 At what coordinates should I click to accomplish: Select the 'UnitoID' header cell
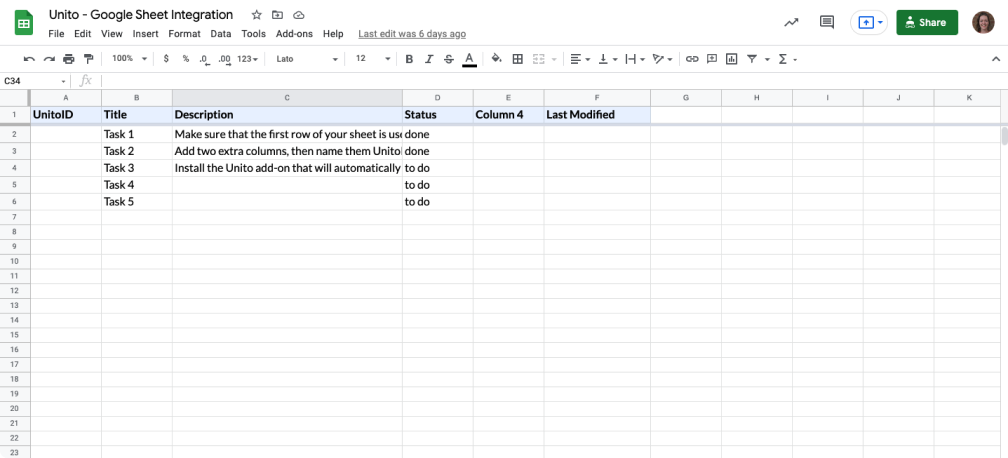click(x=66, y=114)
